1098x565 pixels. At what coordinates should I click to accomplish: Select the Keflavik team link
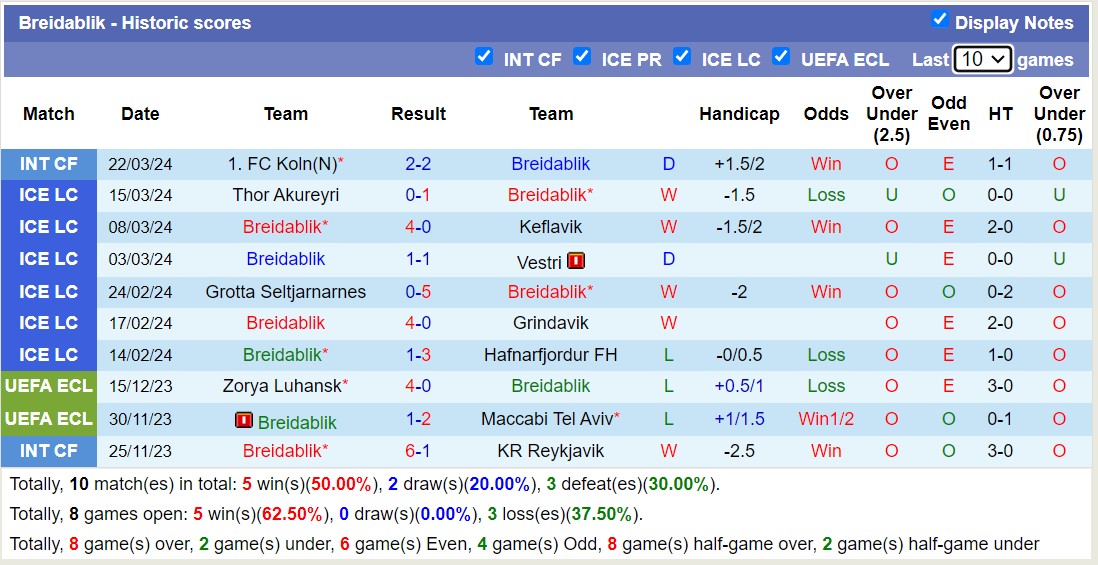coord(550,227)
